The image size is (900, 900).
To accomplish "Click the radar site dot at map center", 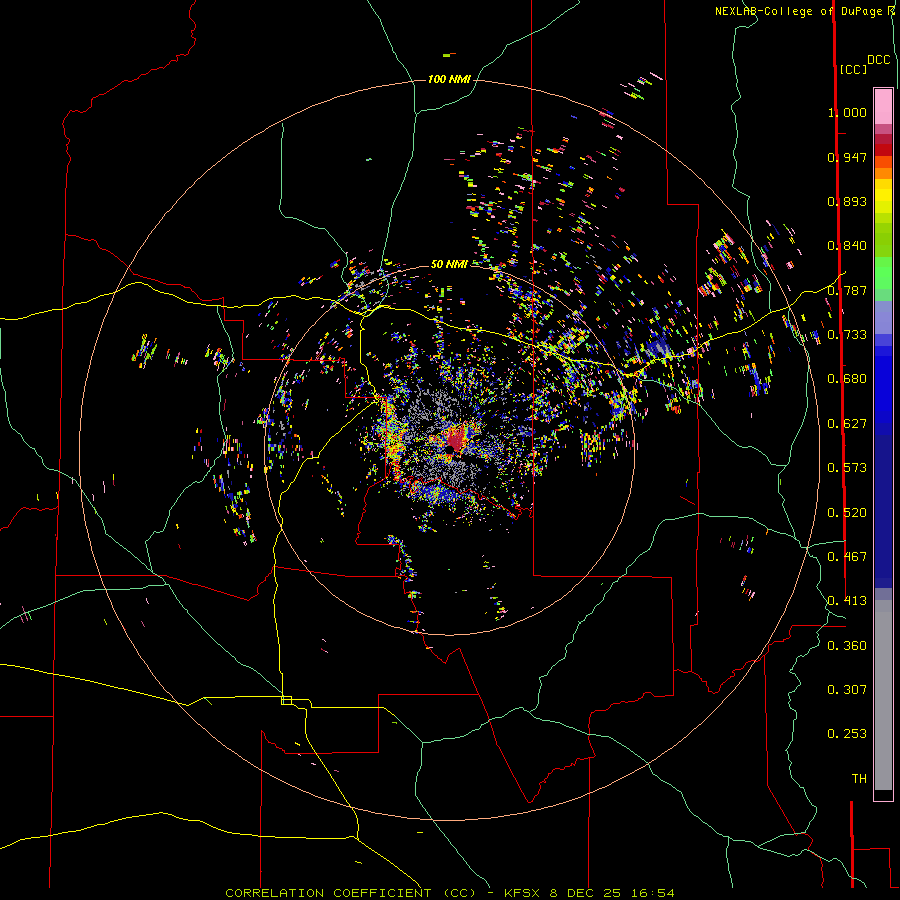I will pyautogui.click(x=449, y=449).
